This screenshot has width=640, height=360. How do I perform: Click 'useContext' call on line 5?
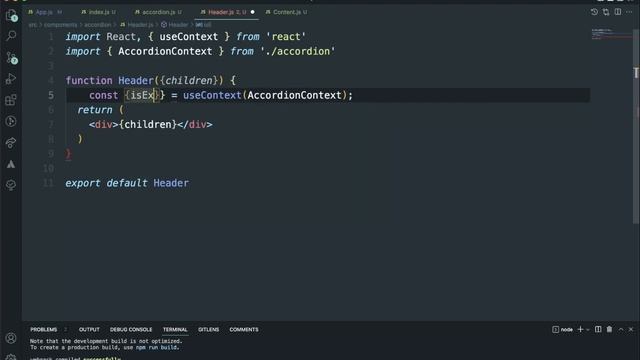pos(212,95)
